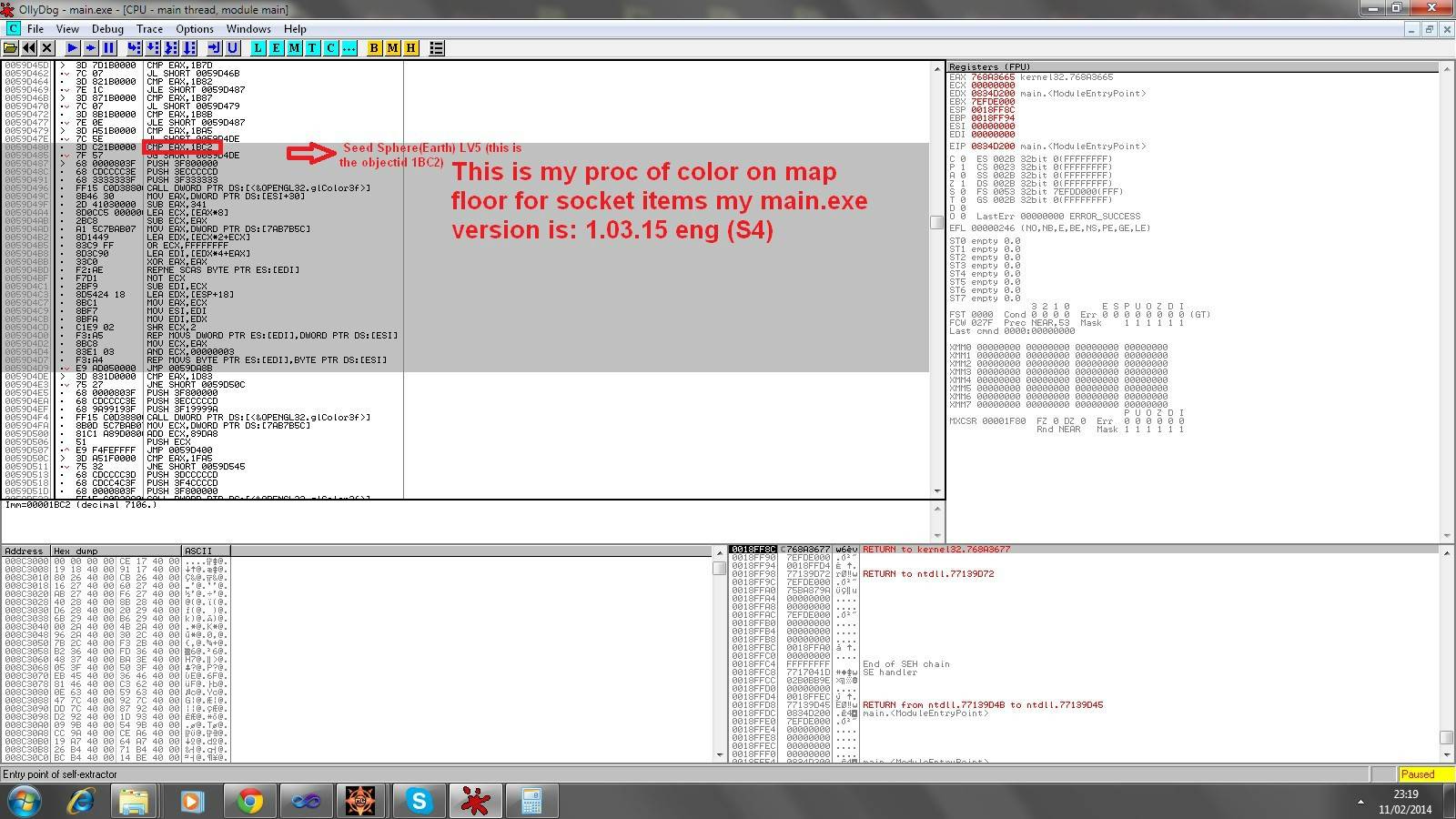1456x819 pixels.
Task: Click the Trace over toolbar icon
Action: 189,47
